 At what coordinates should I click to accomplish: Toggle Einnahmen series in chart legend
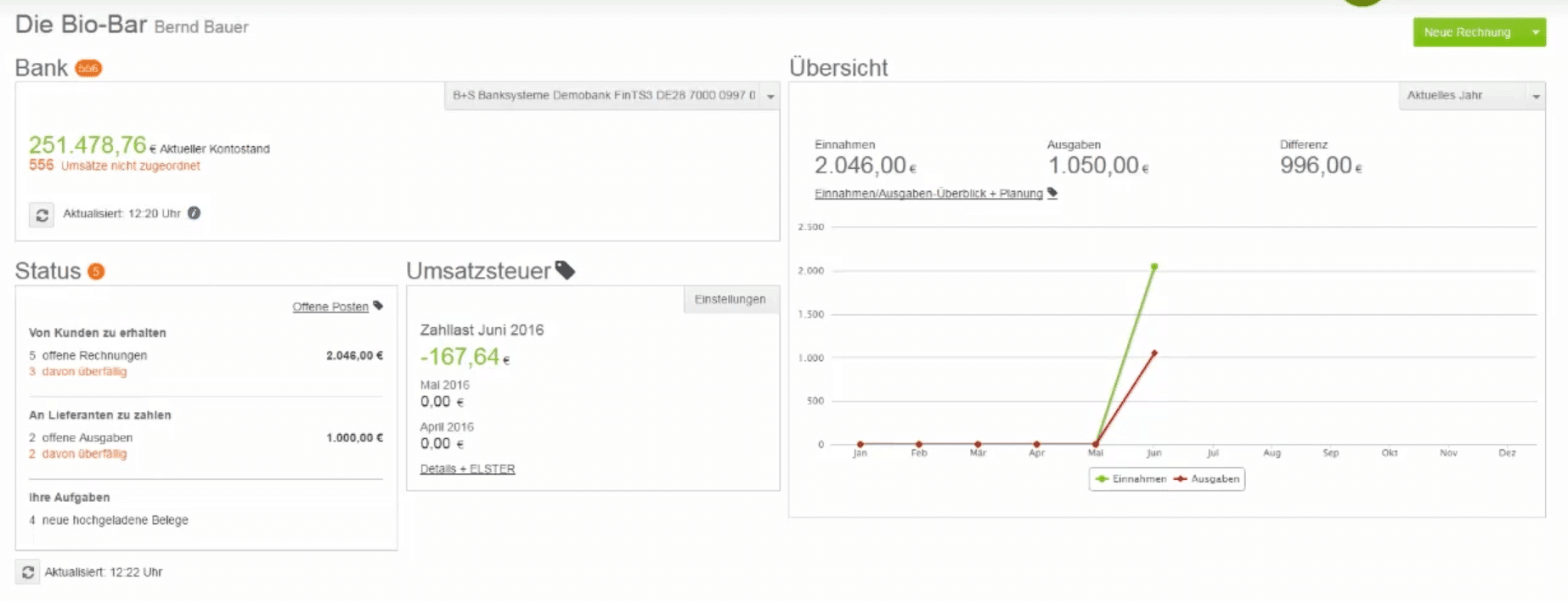[x=1131, y=479]
